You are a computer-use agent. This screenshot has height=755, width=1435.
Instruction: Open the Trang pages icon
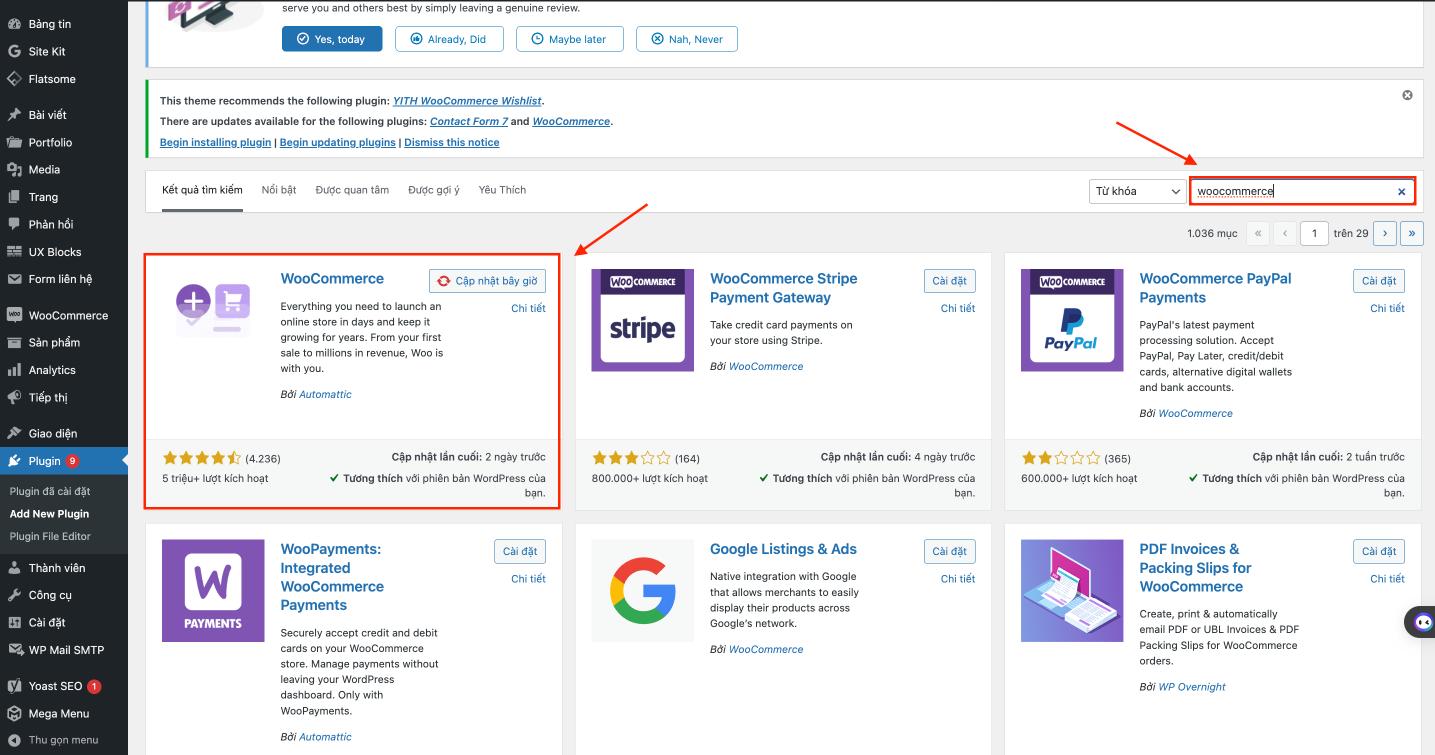(14, 197)
